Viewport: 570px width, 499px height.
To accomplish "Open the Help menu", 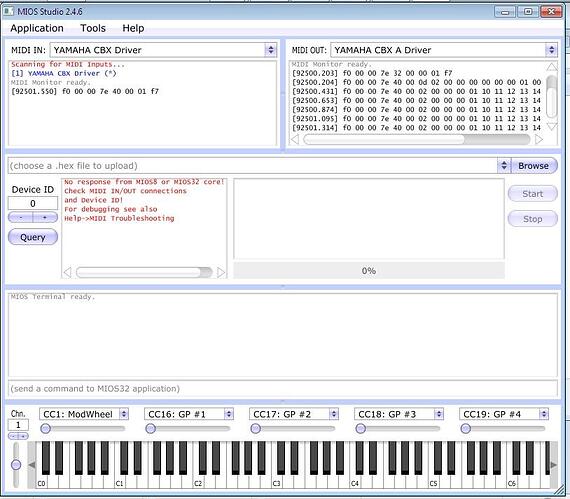I will [133, 28].
